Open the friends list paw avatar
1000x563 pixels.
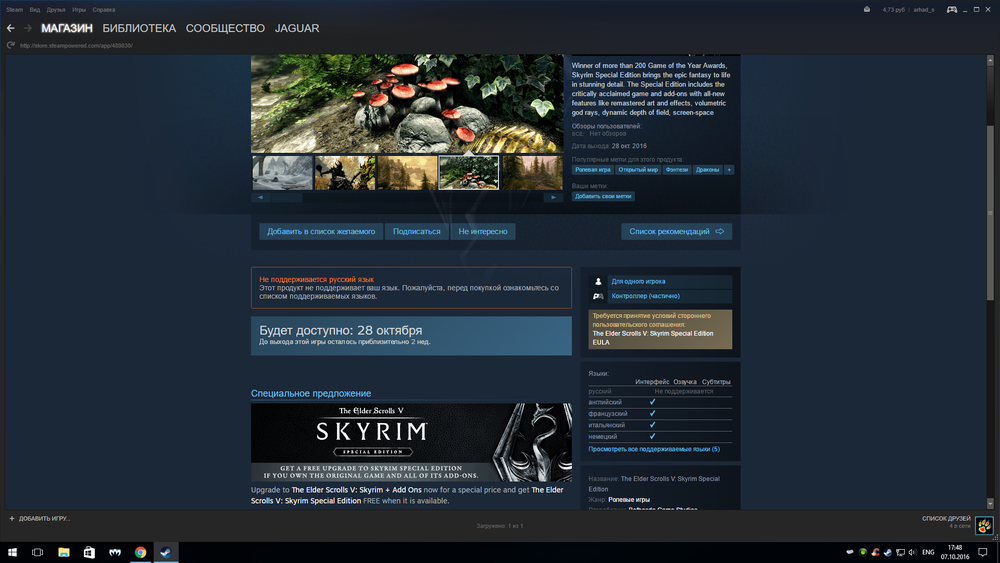984,525
